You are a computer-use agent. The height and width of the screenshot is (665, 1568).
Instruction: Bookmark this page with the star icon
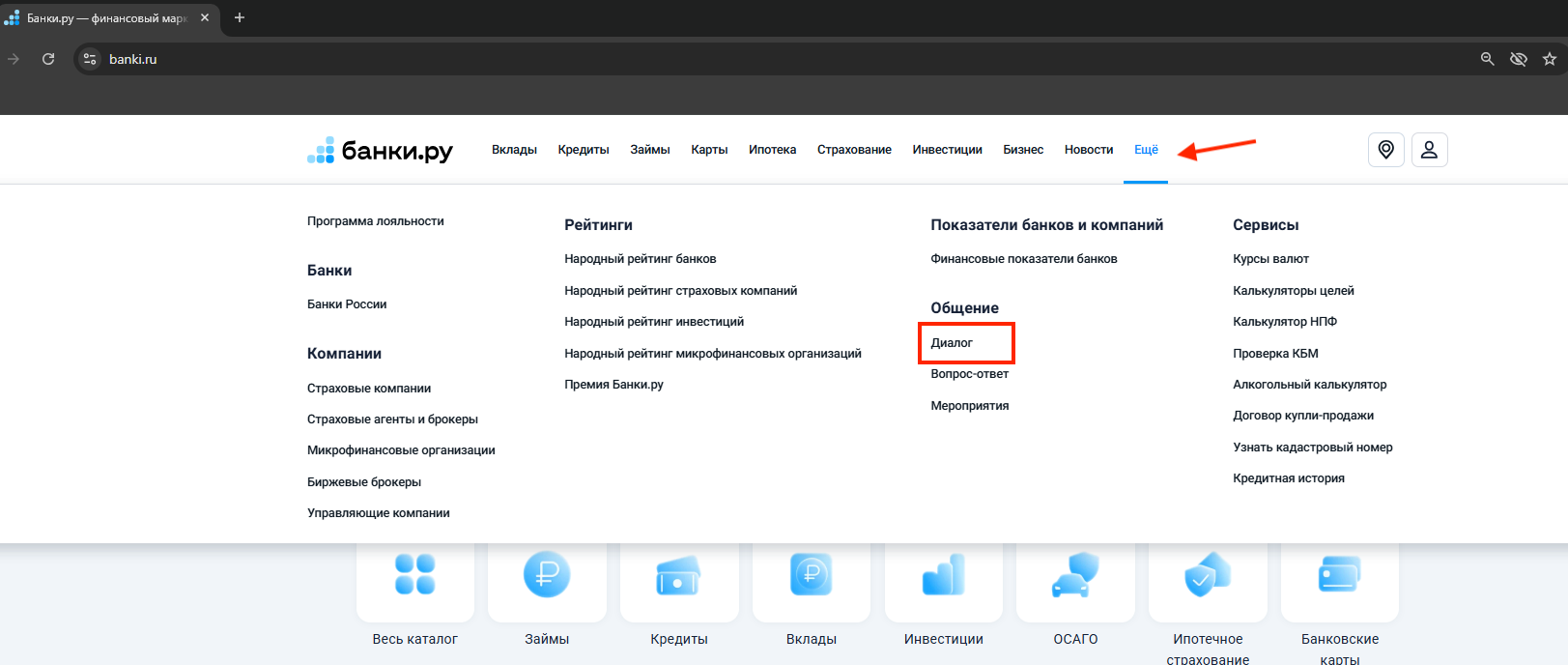tap(1550, 59)
